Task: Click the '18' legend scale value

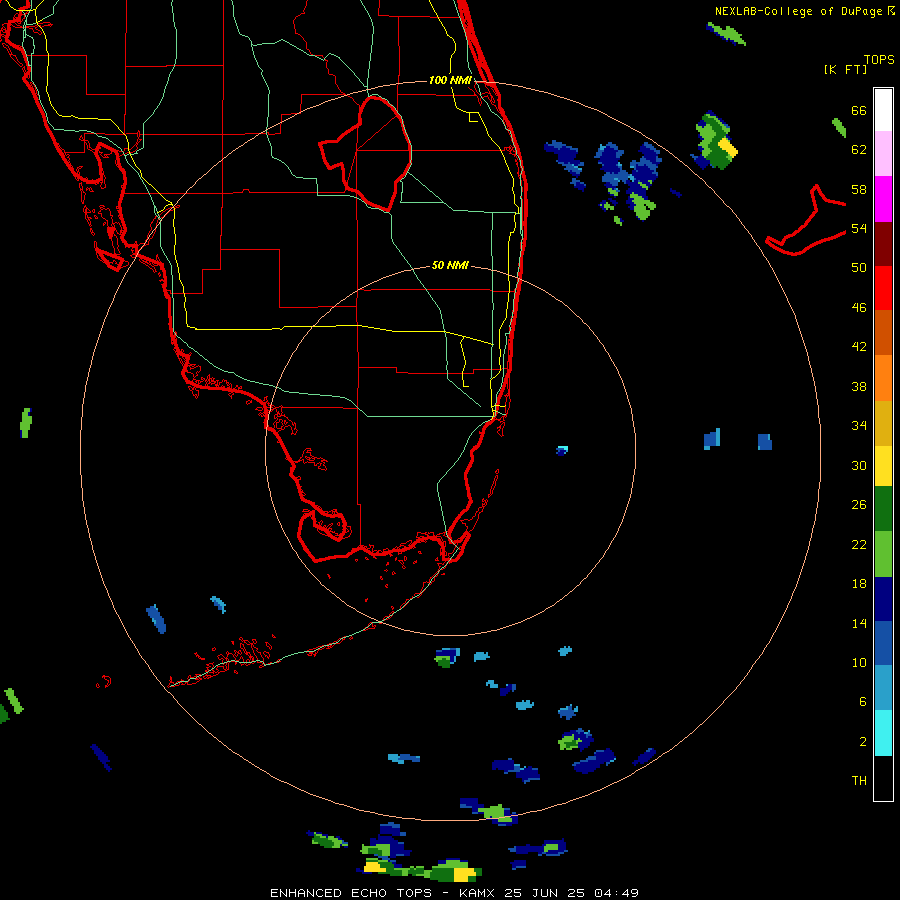Action: [859, 584]
